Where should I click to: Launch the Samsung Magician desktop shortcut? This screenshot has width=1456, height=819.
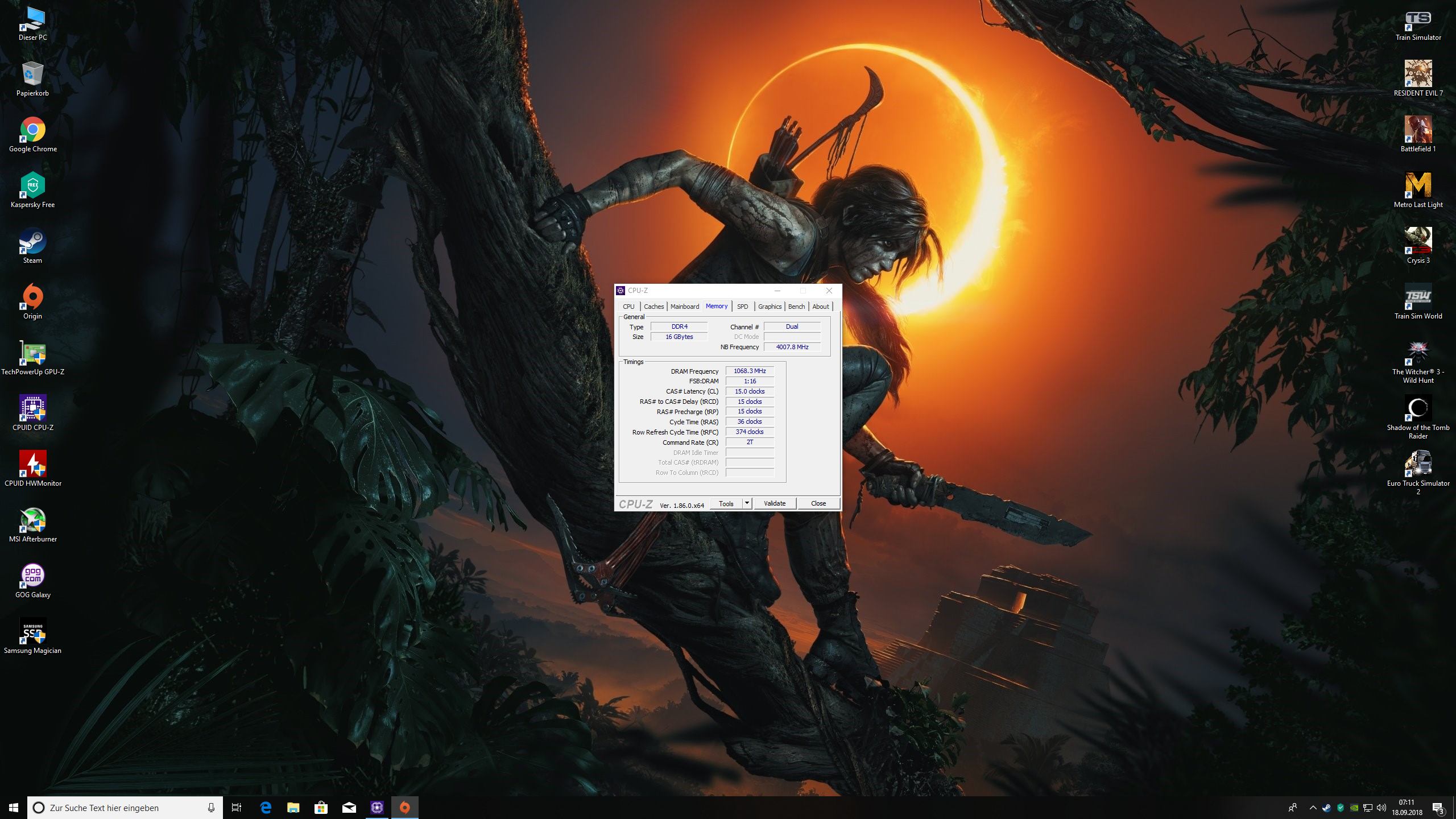32,631
